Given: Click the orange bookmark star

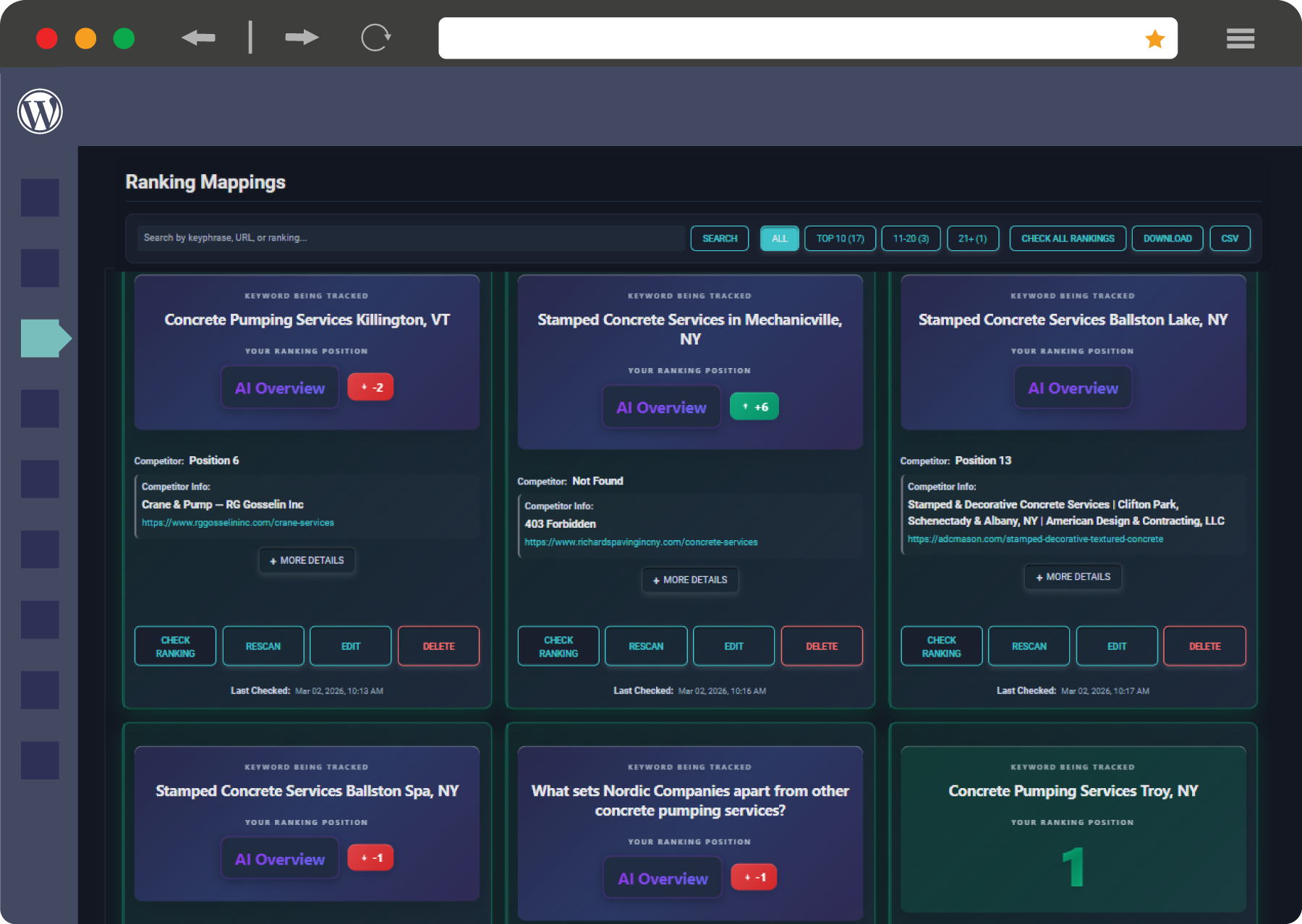Looking at the screenshot, I should (x=1154, y=39).
